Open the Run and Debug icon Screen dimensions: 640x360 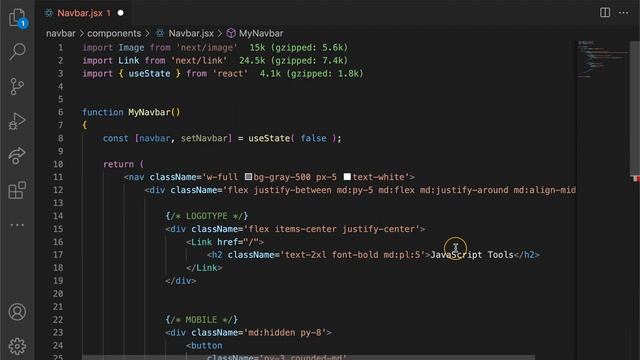[17, 121]
